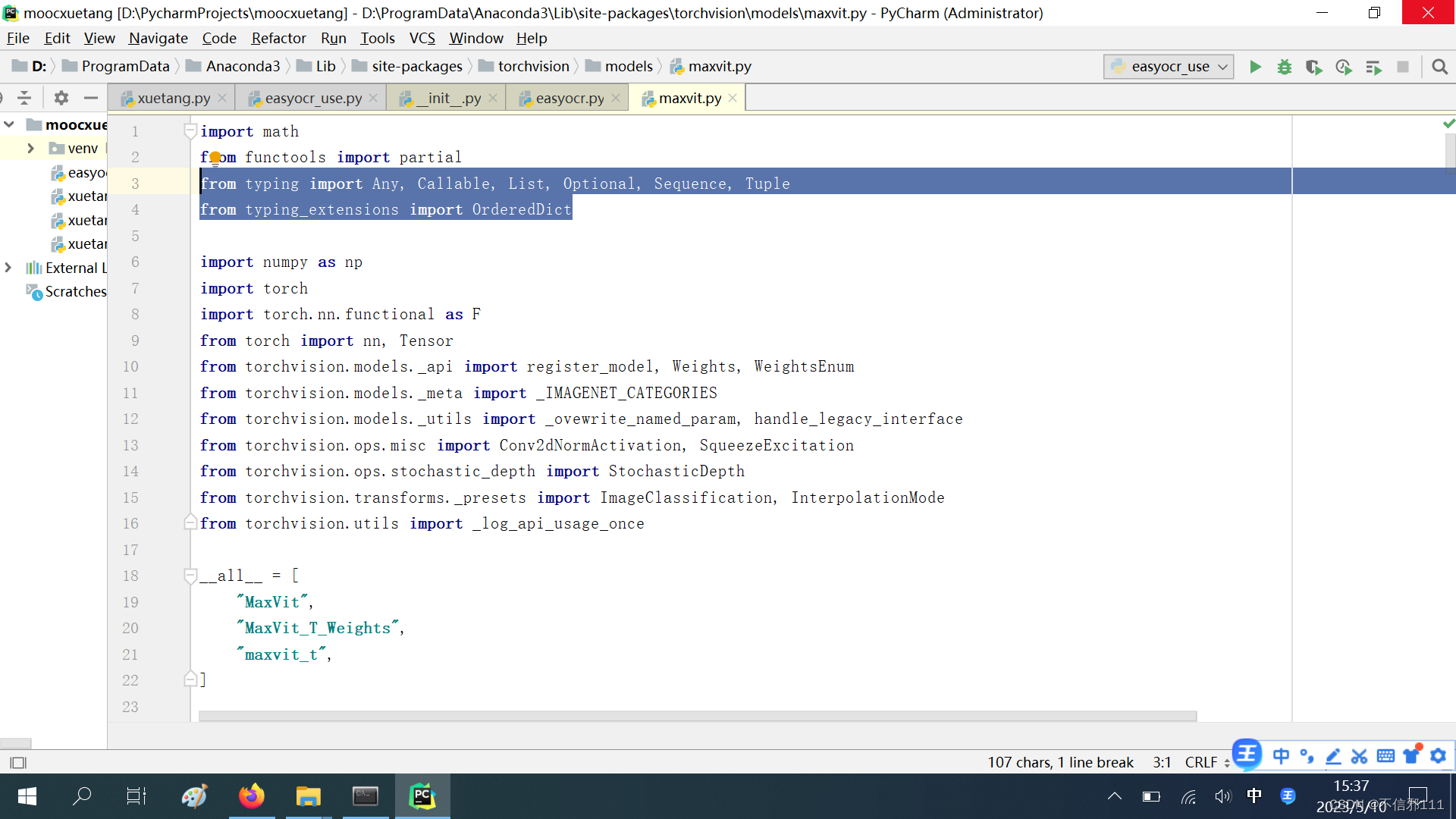1456x819 pixels.
Task: Collapse the import block fold marker
Action: 190,131
